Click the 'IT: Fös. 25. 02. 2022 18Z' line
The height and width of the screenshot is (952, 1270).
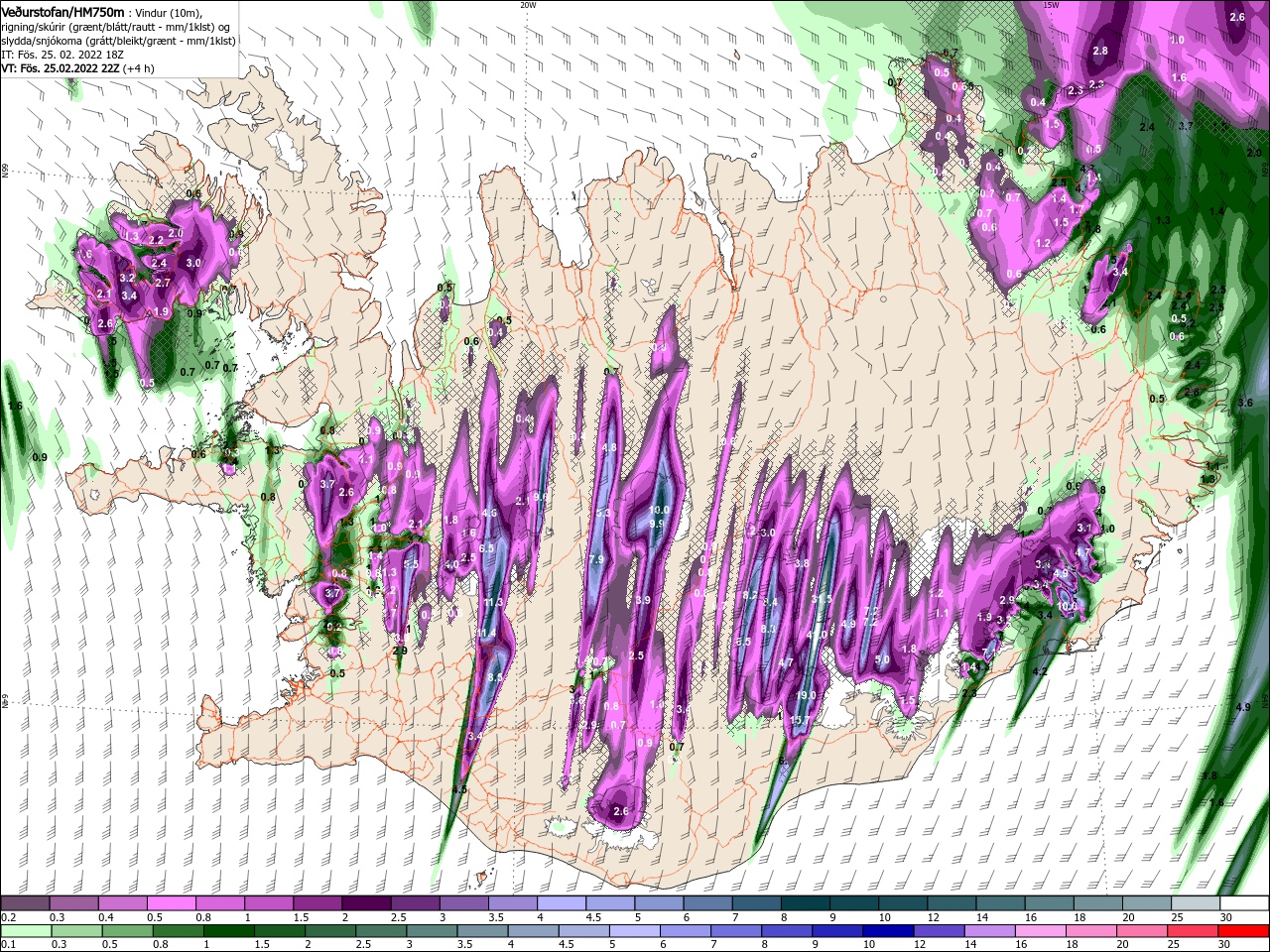[63, 55]
